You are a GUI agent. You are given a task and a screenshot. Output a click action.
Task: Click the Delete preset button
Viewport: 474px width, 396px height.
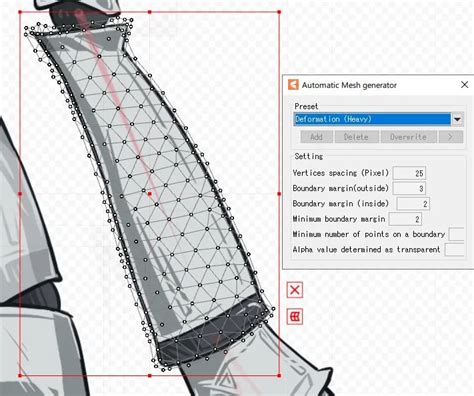(x=356, y=137)
